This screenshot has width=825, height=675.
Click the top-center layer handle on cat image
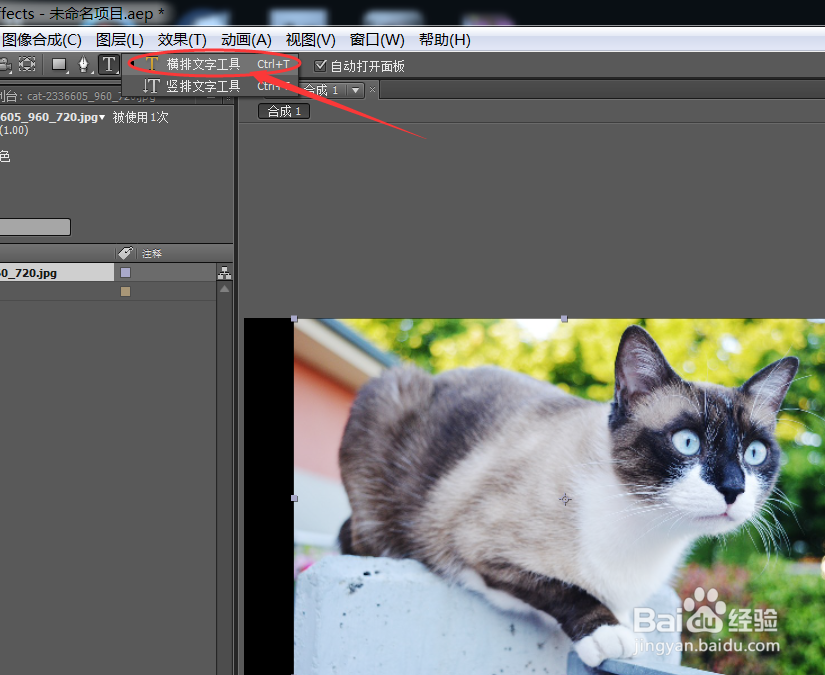(564, 319)
